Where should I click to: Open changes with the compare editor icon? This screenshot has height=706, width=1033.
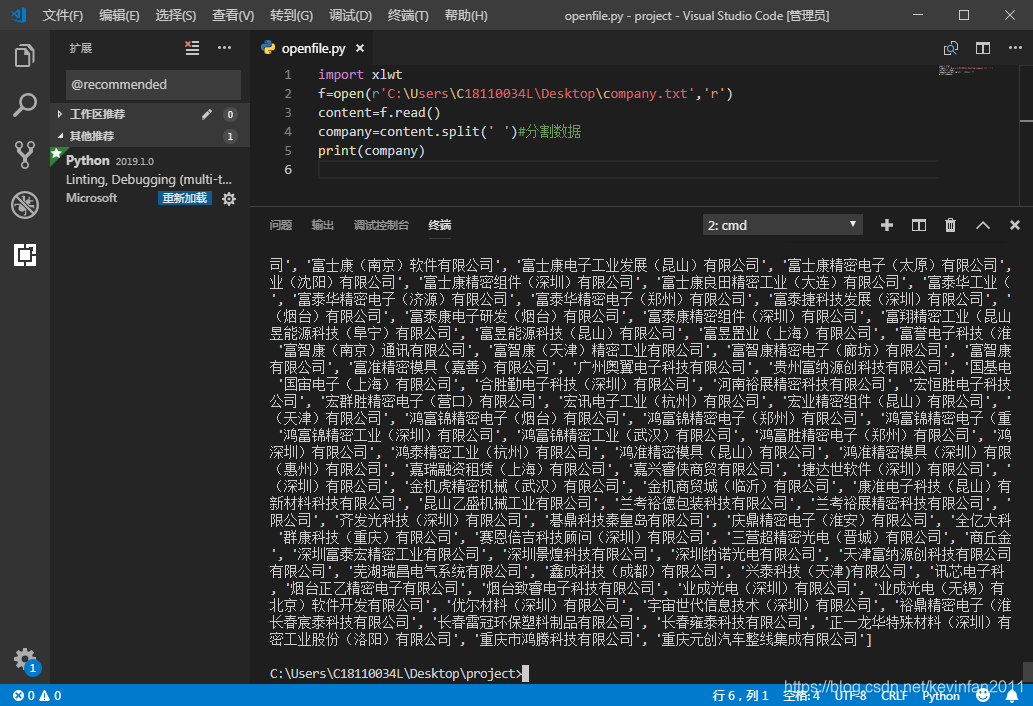click(x=950, y=48)
